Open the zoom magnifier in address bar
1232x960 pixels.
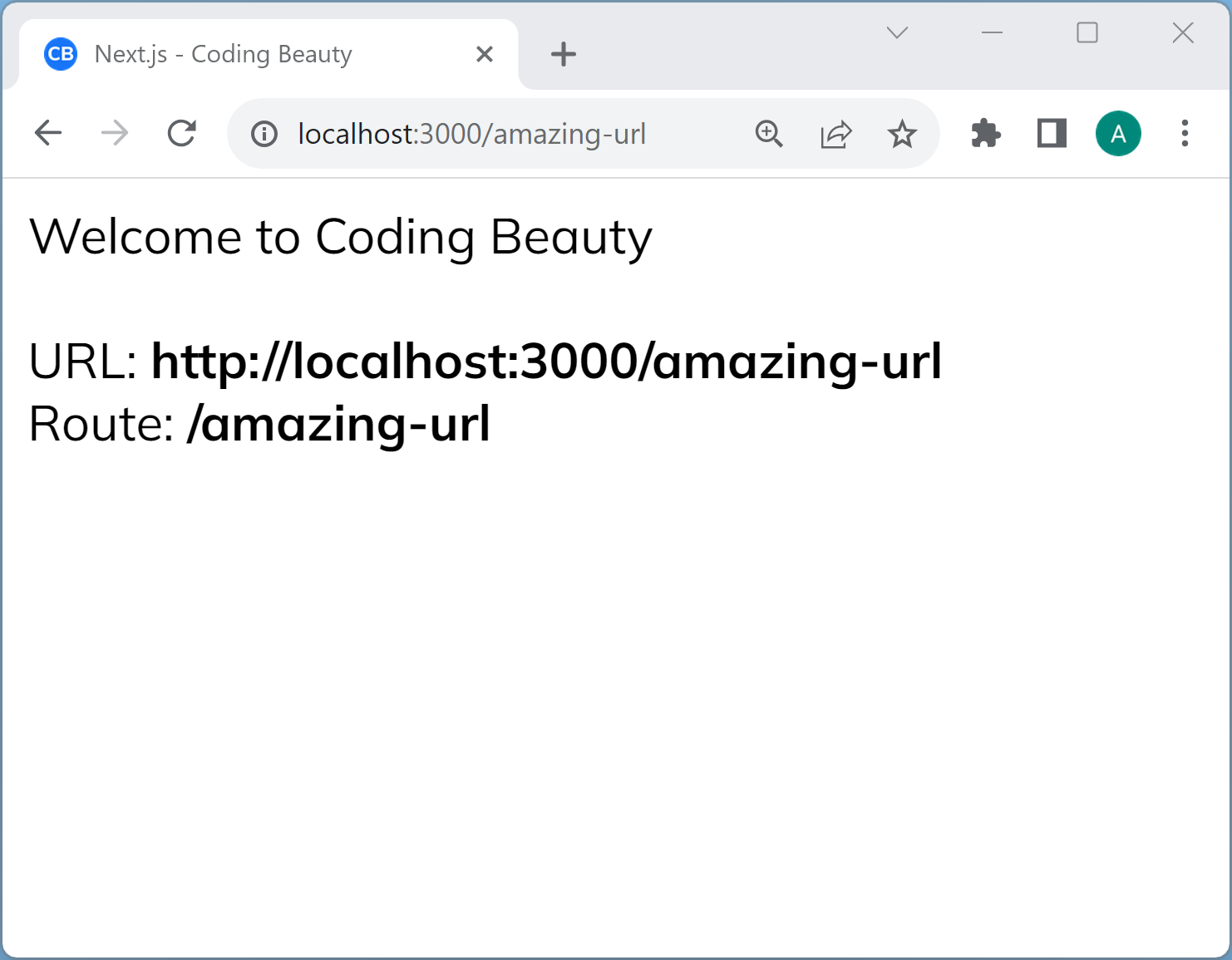pos(769,134)
